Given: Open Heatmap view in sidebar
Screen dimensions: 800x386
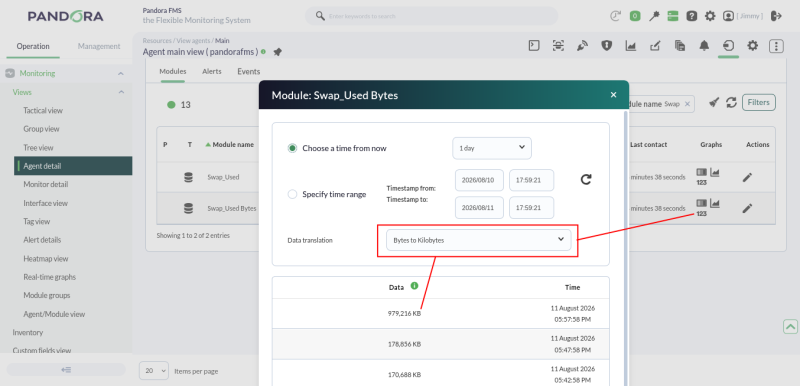Looking at the screenshot, I should point(45,259).
